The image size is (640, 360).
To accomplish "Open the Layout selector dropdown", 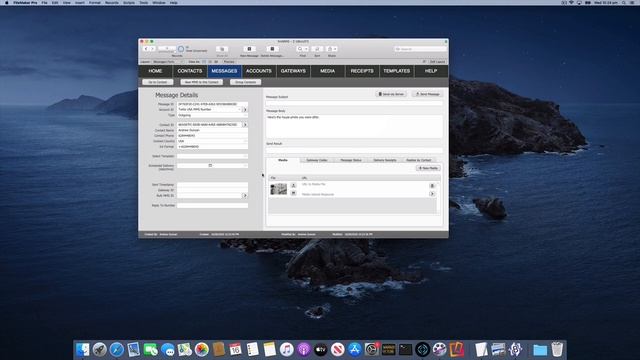I will tap(168, 62).
